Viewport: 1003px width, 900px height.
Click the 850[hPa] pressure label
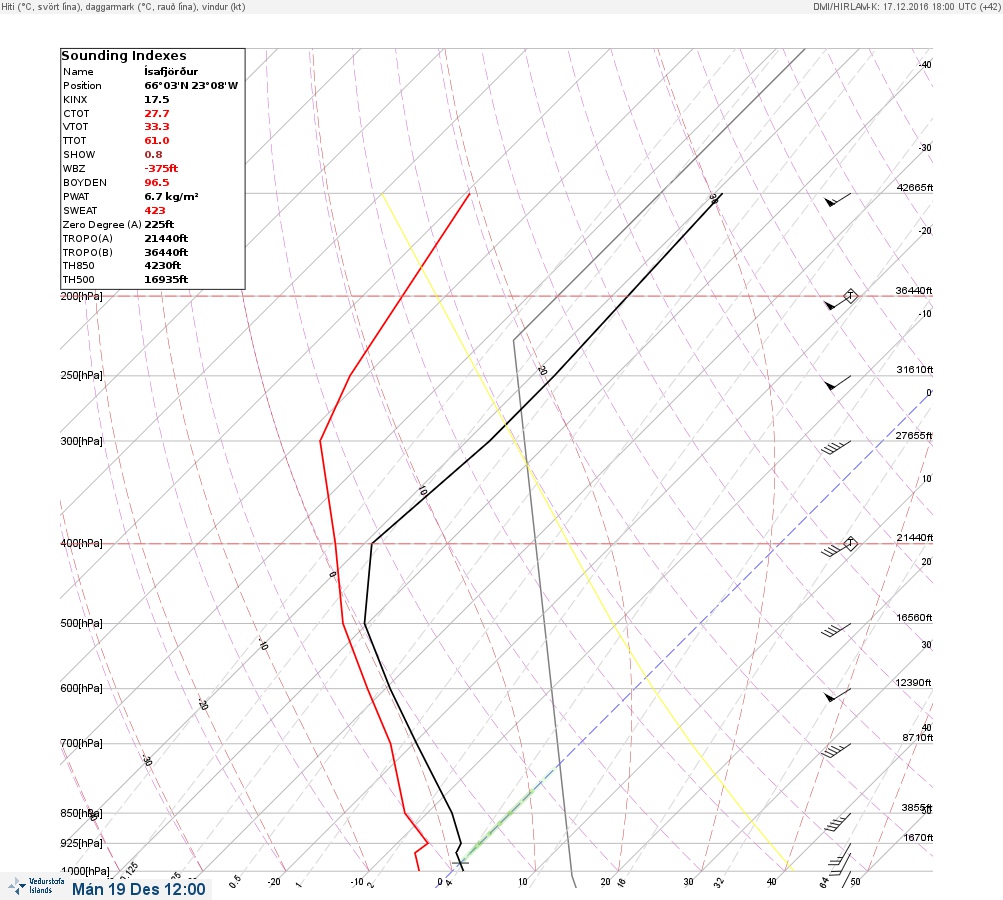click(81, 814)
